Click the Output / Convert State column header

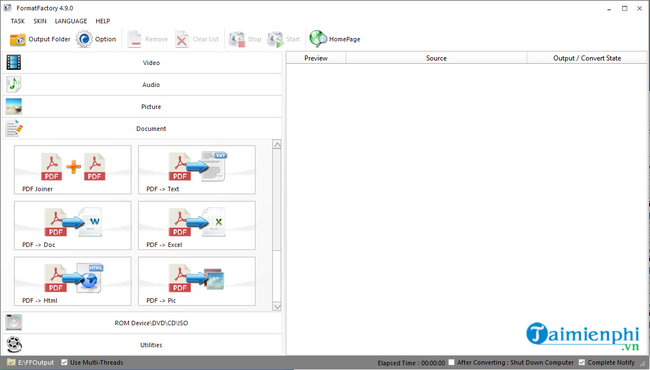(x=587, y=58)
